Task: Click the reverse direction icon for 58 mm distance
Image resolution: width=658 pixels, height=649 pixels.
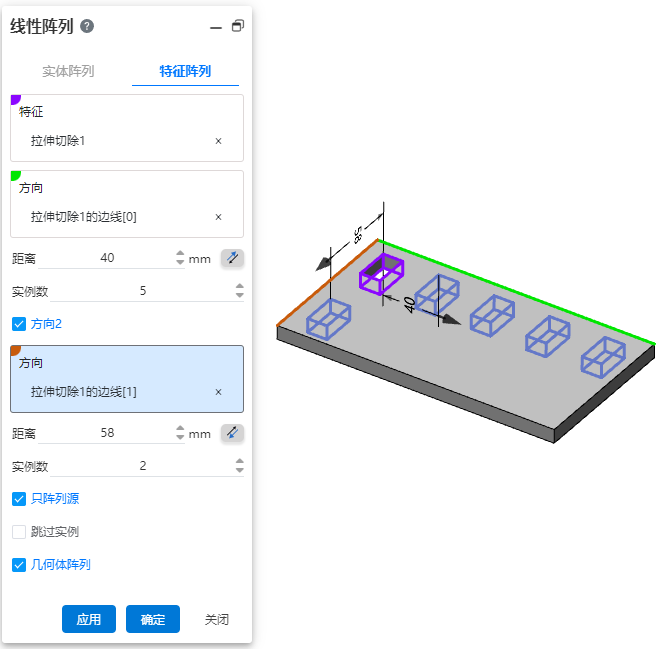Action: (232, 433)
